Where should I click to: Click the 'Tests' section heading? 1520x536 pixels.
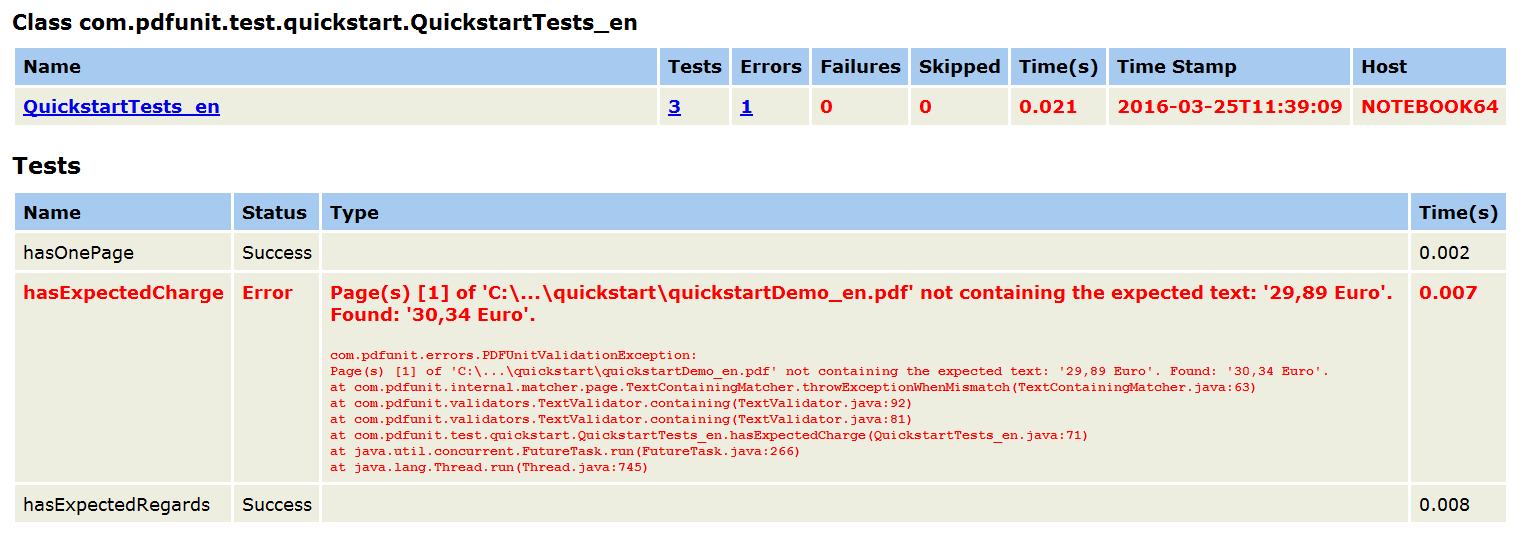point(46,166)
